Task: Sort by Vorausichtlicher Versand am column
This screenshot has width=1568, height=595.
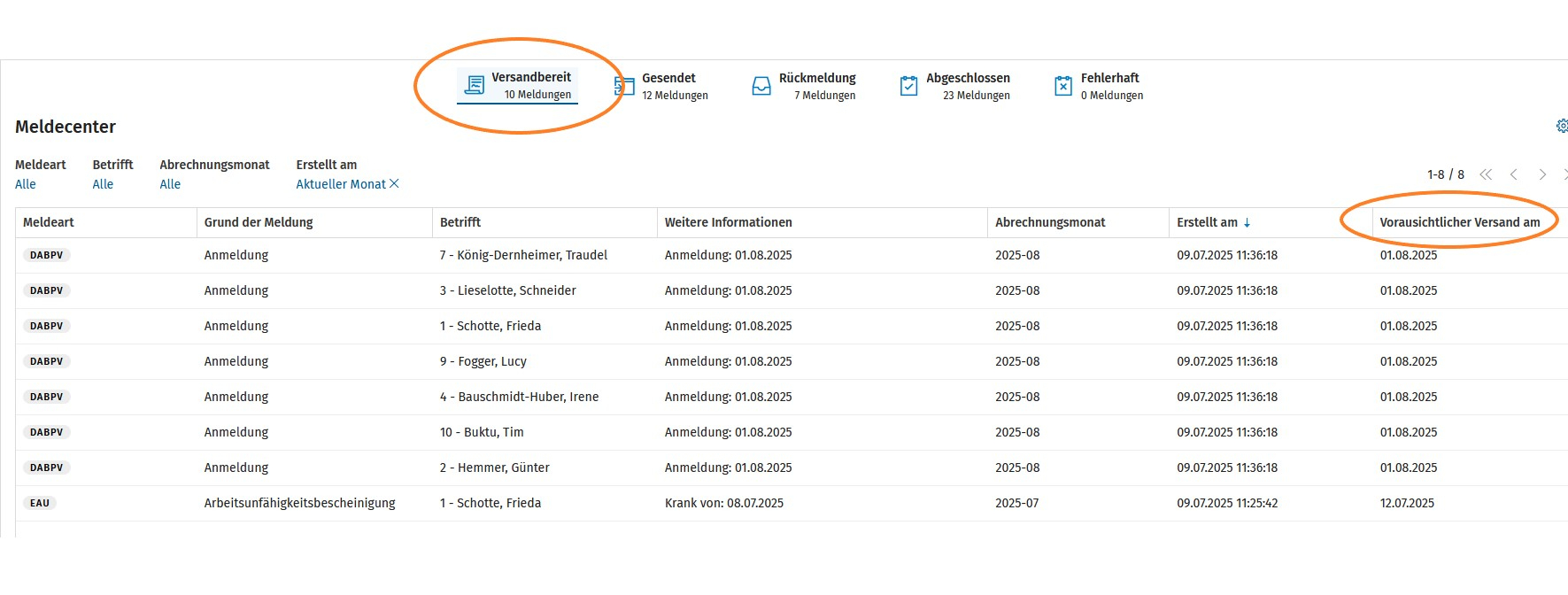Action: (x=1460, y=222)
